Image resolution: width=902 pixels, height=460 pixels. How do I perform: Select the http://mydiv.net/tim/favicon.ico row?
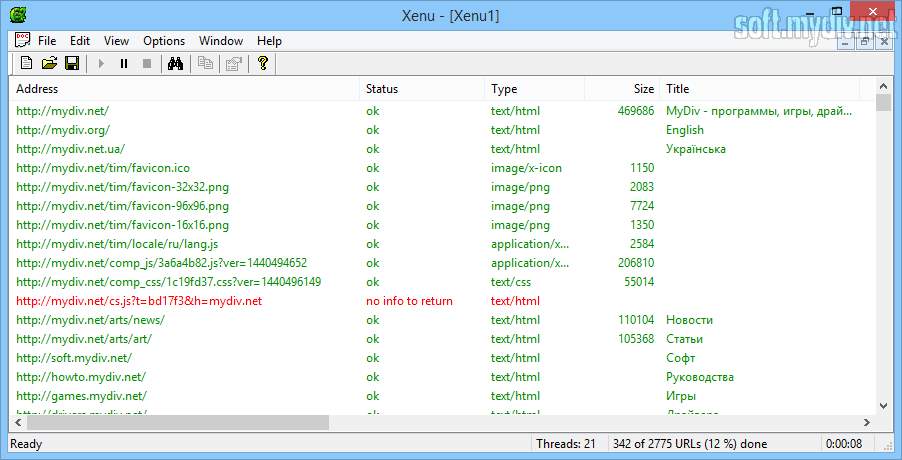click(x=103, y=168)
